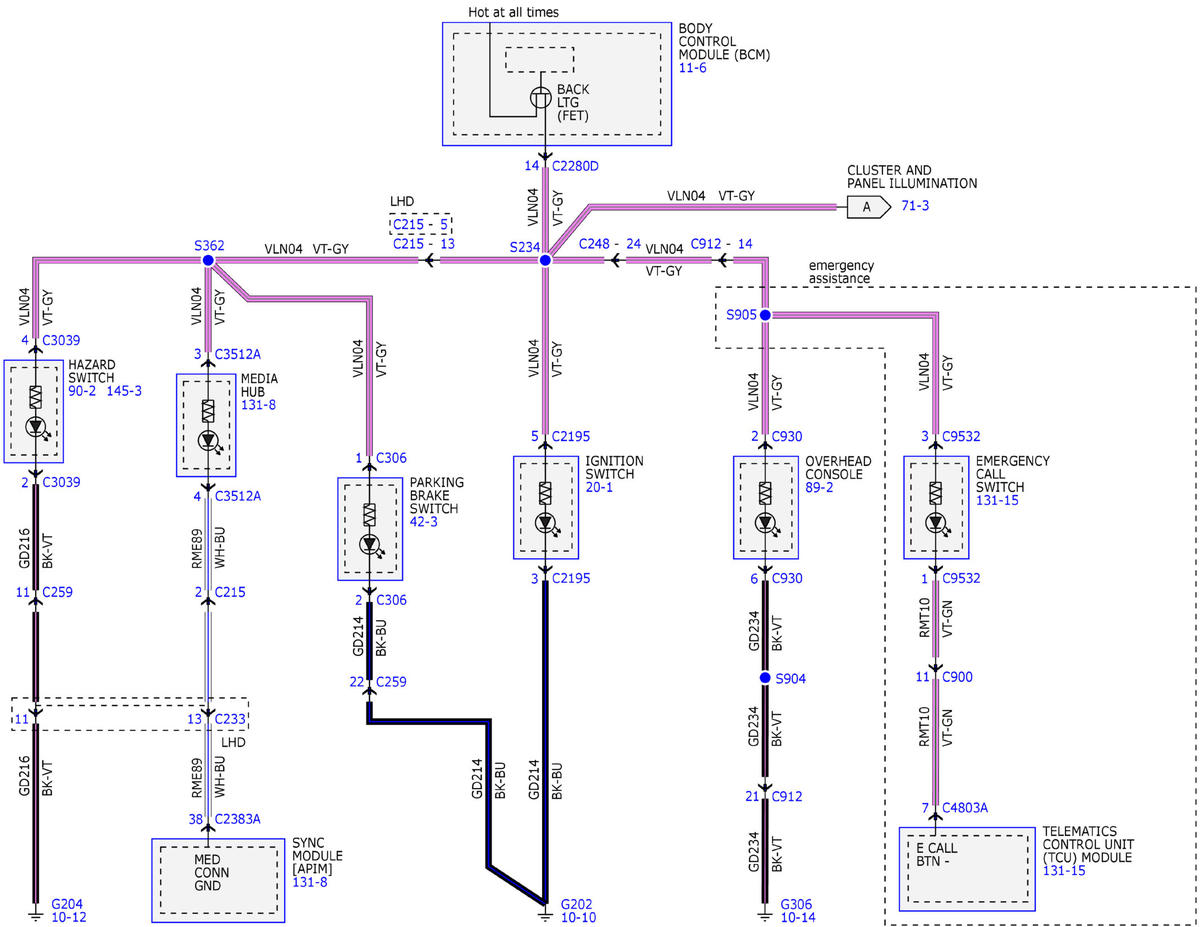
Task: Click the S362 splice dot
Action: pos(208,260)
